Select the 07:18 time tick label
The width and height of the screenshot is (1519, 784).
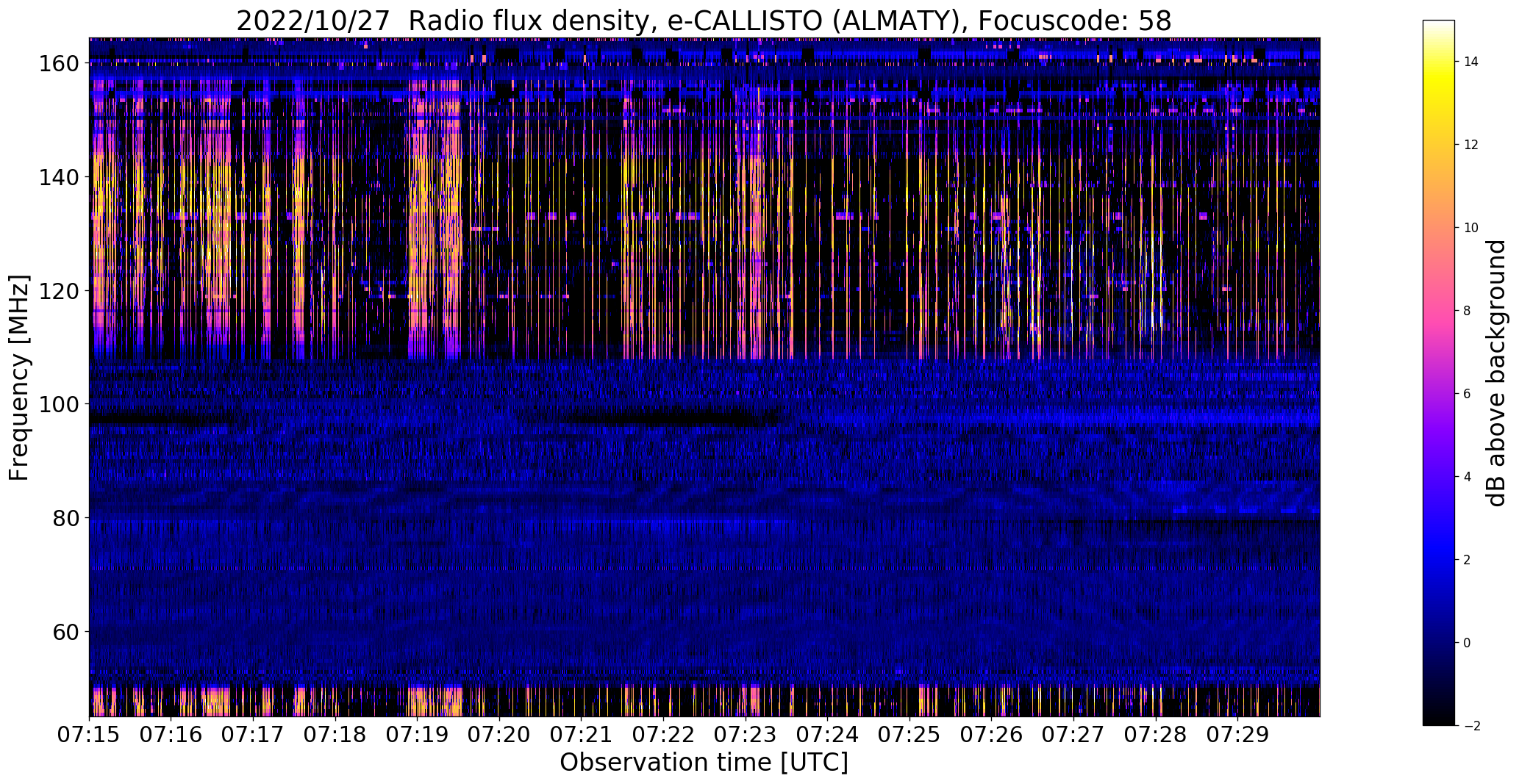click(335, 735)
